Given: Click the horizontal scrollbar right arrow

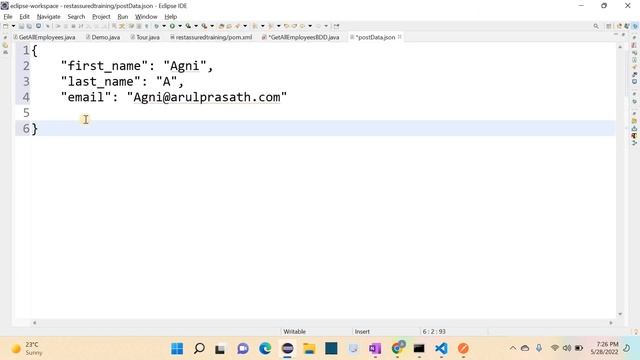Looking at the screenshot, I should (x=611, y=323).
